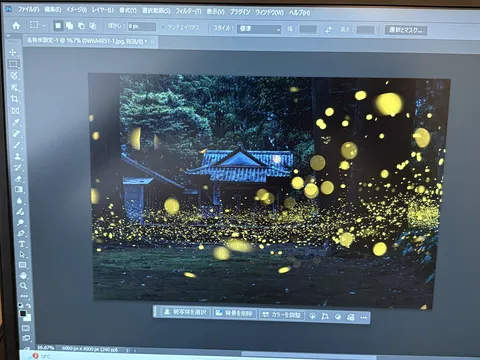Image resolution: width=480 pixels, height=360 pixels.
Task: Select the Frame tool
Action: [16, 111]
